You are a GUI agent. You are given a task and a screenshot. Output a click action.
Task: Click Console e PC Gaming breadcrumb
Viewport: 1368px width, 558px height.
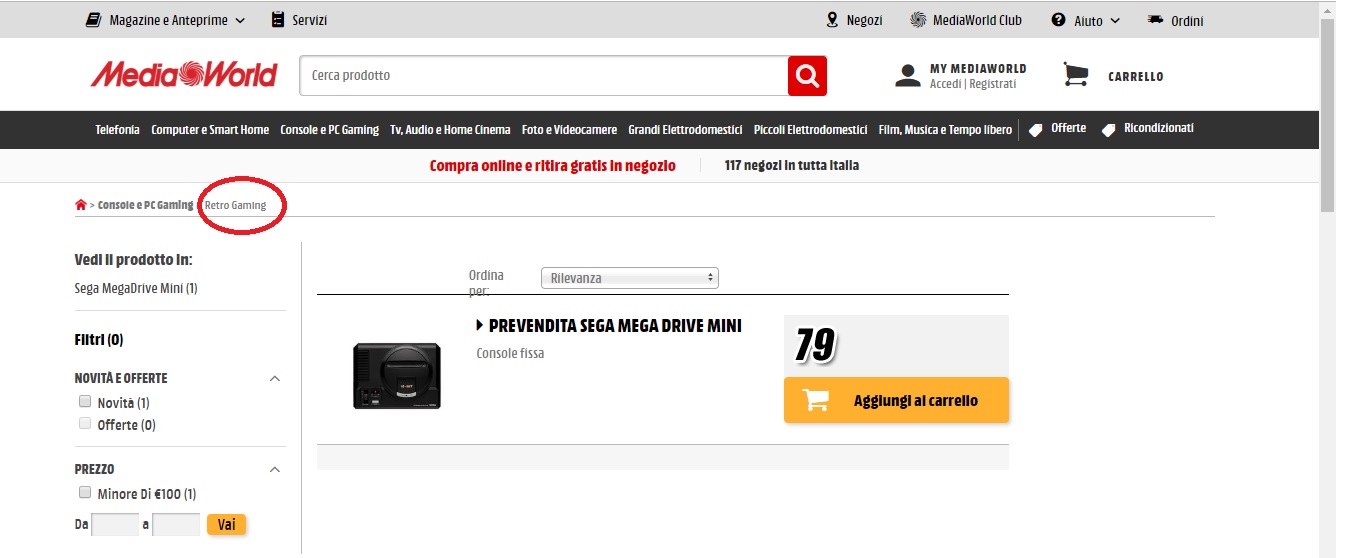(x=145, y=205)
